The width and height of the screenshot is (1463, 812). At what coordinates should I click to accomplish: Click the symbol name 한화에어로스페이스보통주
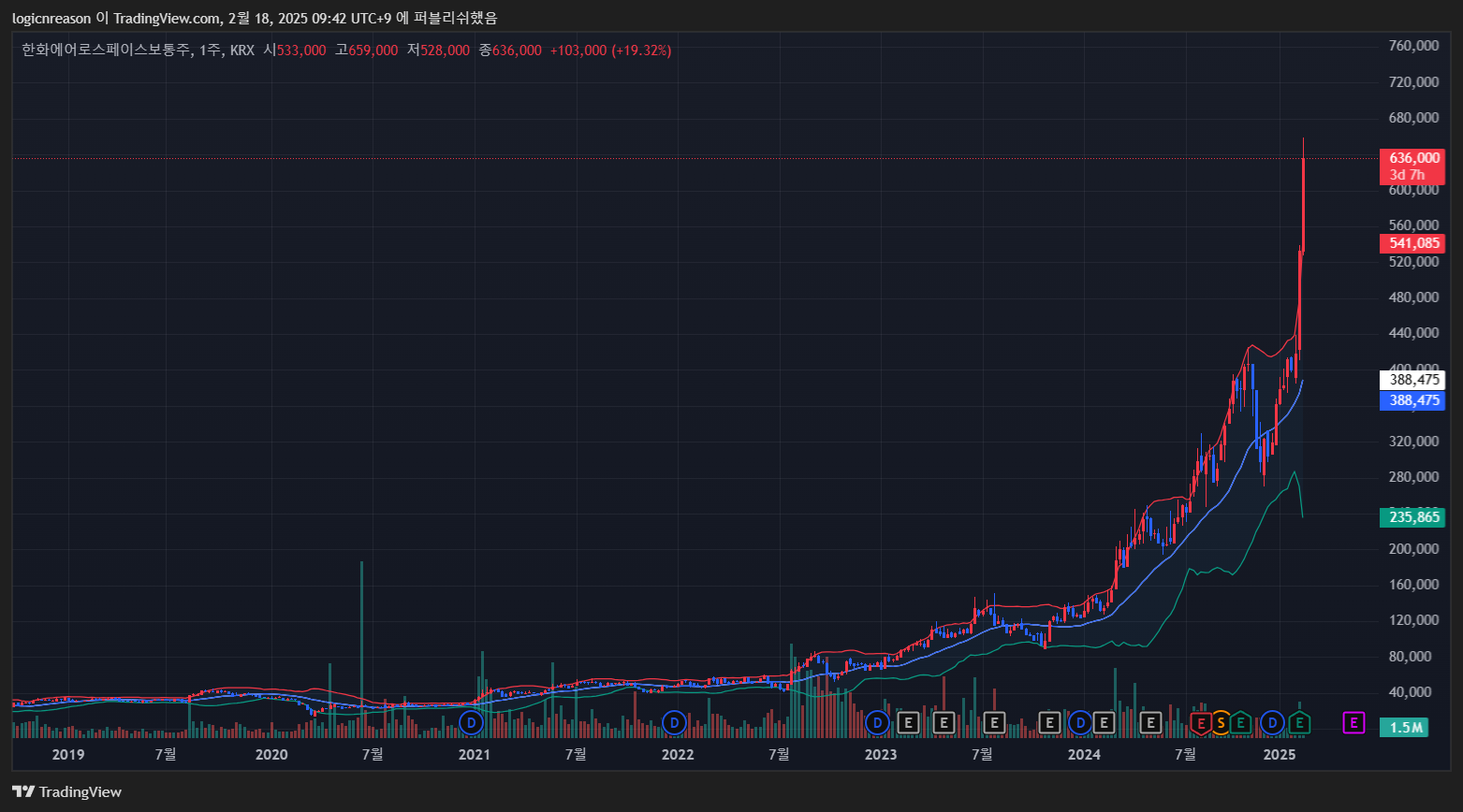tap(106, 50)
